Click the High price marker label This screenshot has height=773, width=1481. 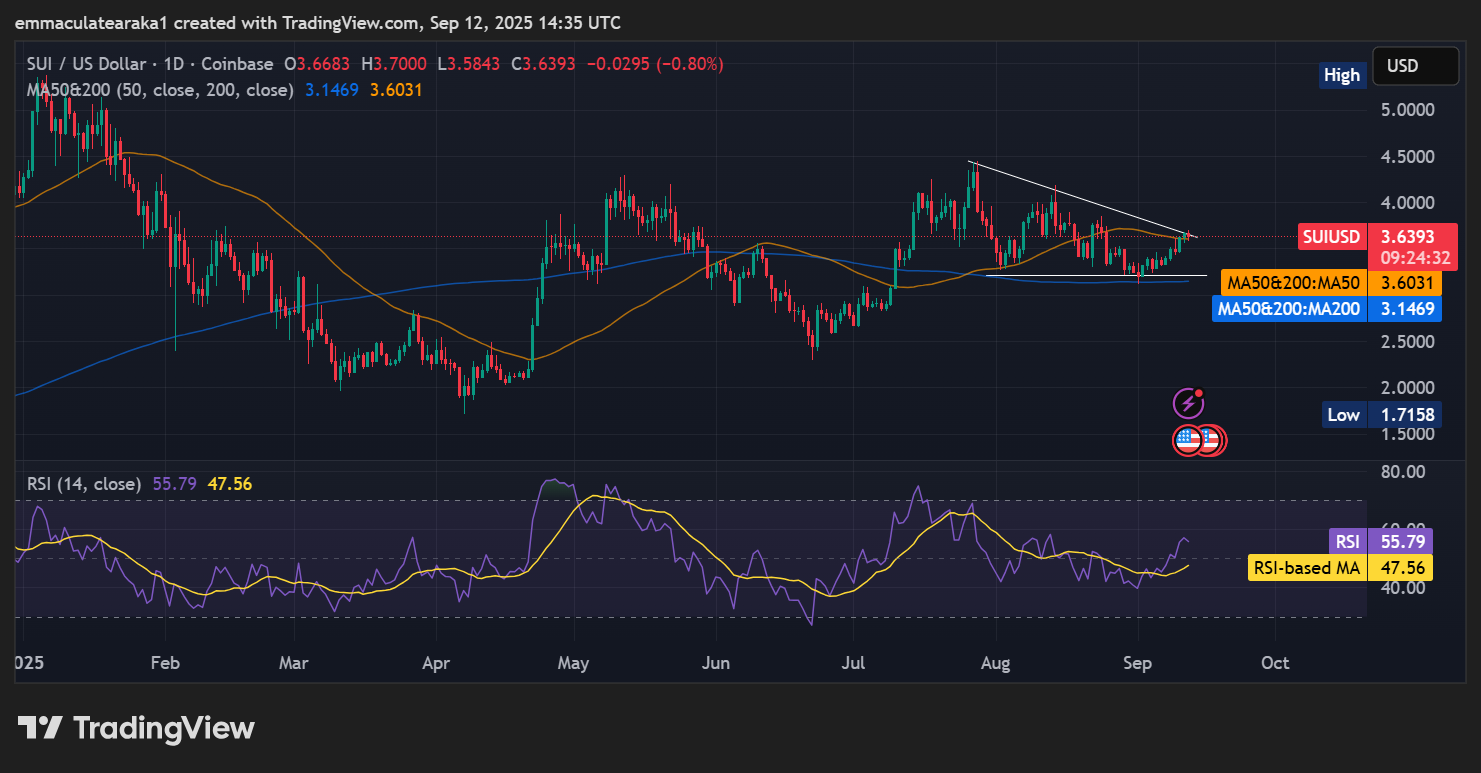[1342, 75]
